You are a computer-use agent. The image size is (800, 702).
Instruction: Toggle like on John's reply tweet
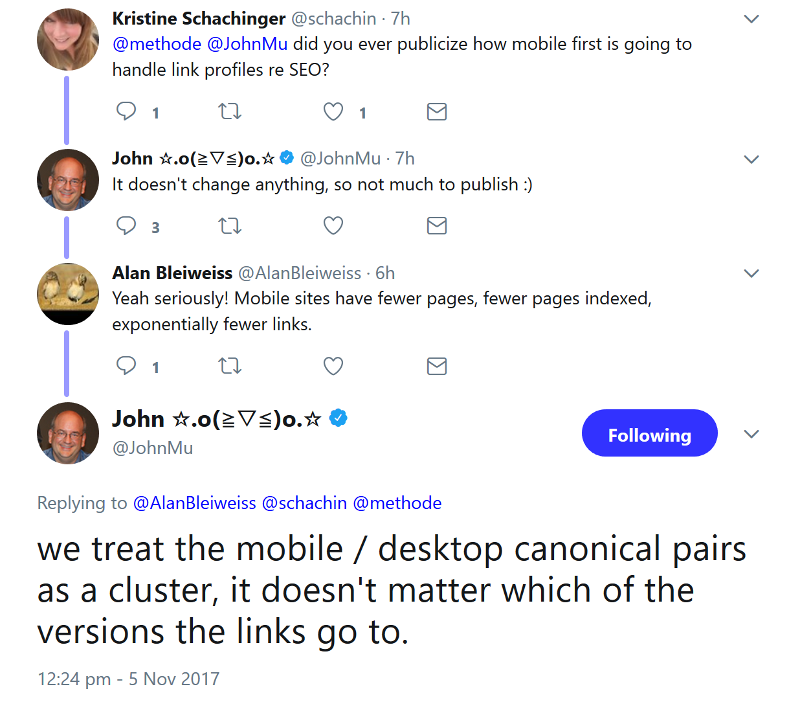point(332,226)
